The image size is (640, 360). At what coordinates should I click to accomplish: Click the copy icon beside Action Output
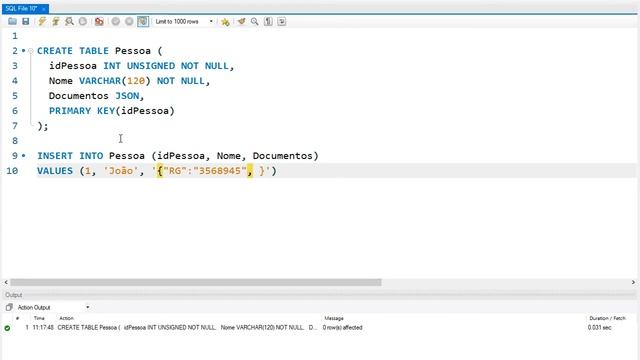pos(9,307)
